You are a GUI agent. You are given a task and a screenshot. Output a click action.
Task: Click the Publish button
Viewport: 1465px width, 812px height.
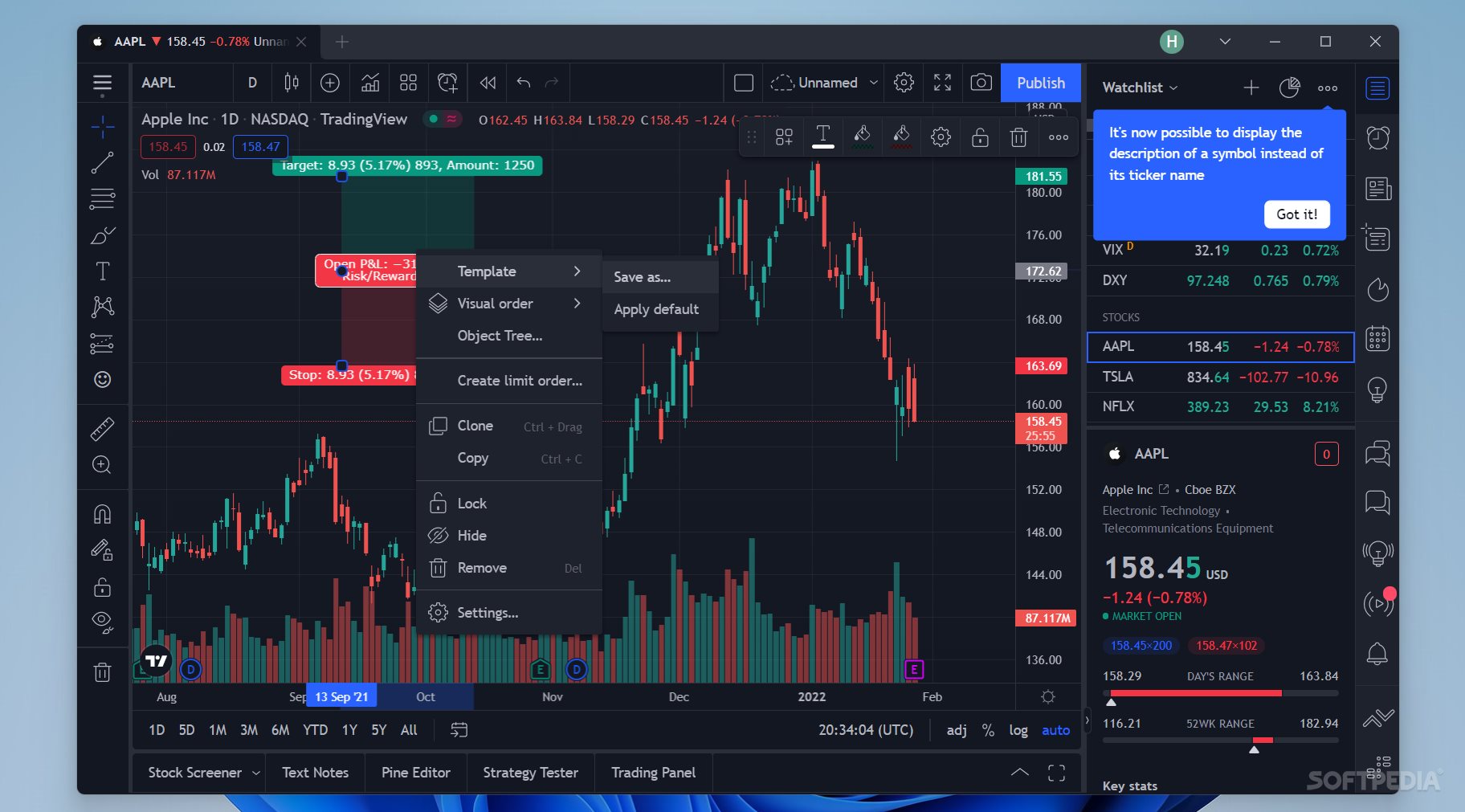tap(1040, 83)
